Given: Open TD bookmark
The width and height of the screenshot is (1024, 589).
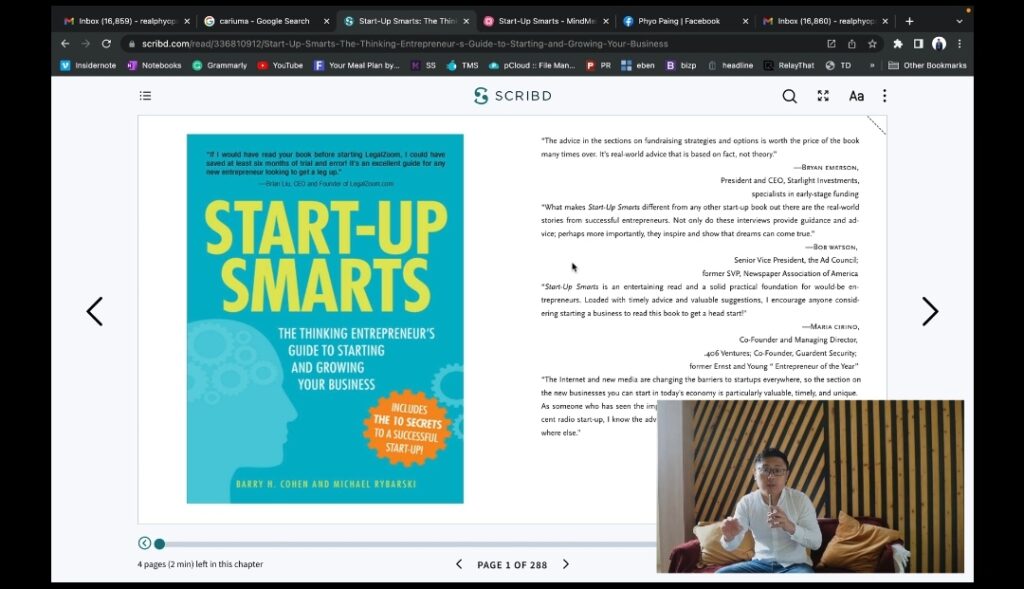Looking at the screenshot, I should tap(839, 65).
